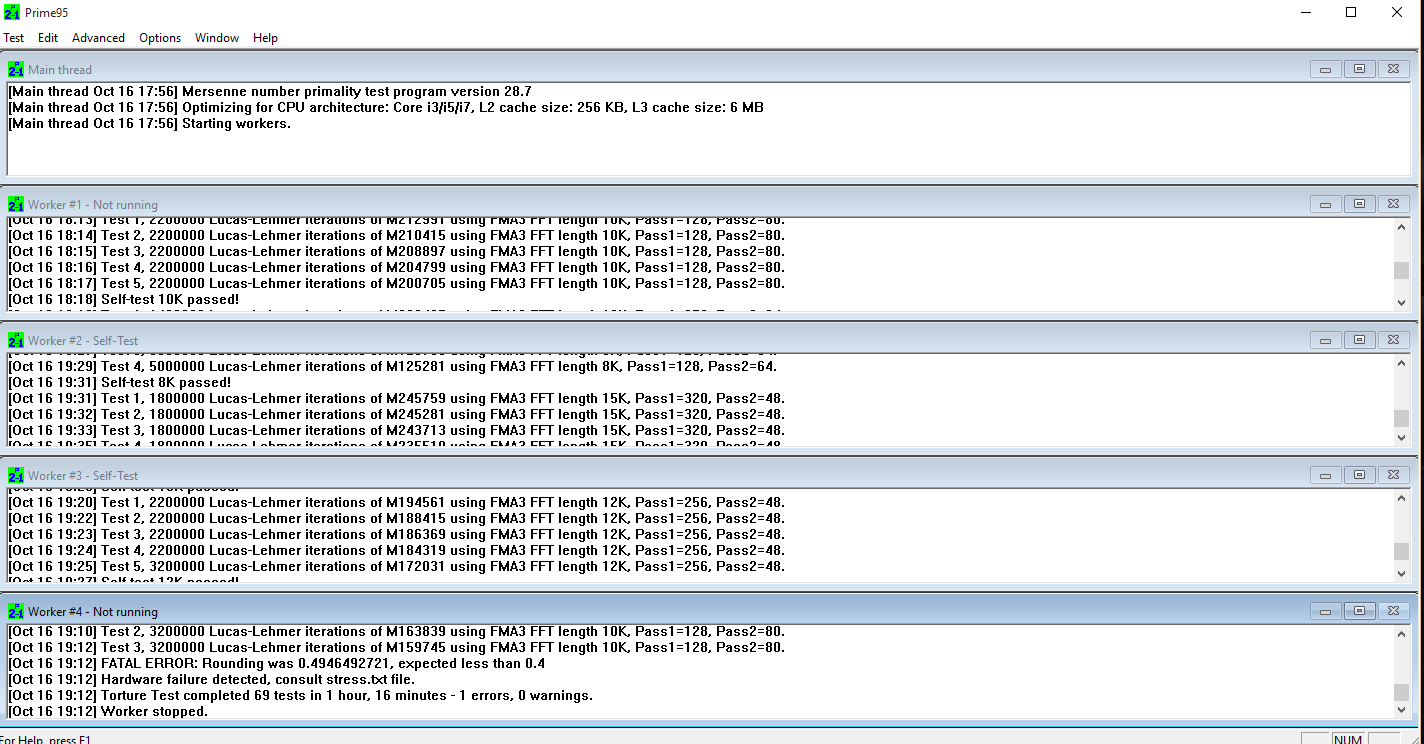The height and width of the screenshot is (744, 1424).
Task: Minimize the Main thread child window
Action: point(1325,69)
